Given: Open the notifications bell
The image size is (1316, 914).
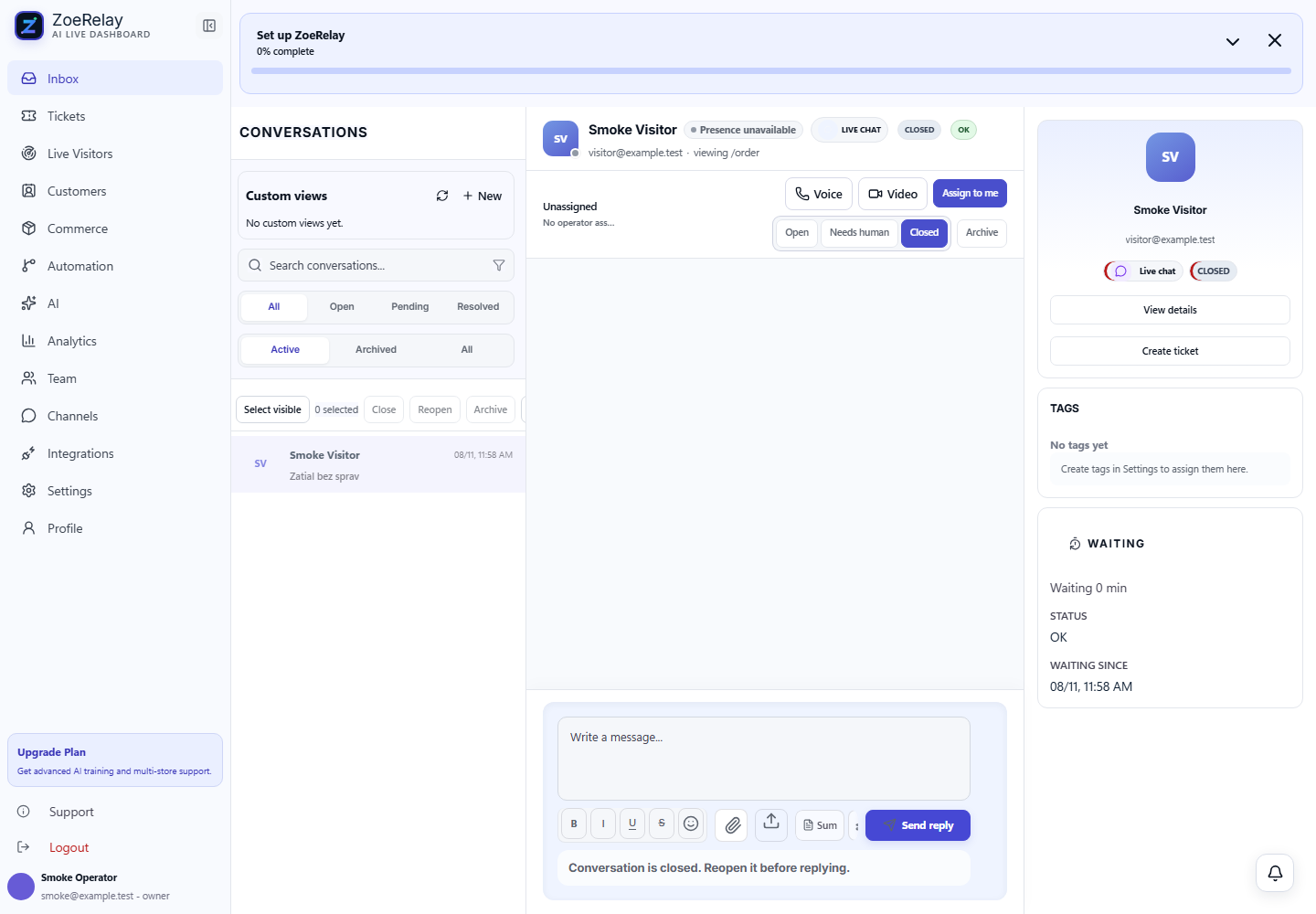Looking at the screenshot, I should tap(1275, 873).
